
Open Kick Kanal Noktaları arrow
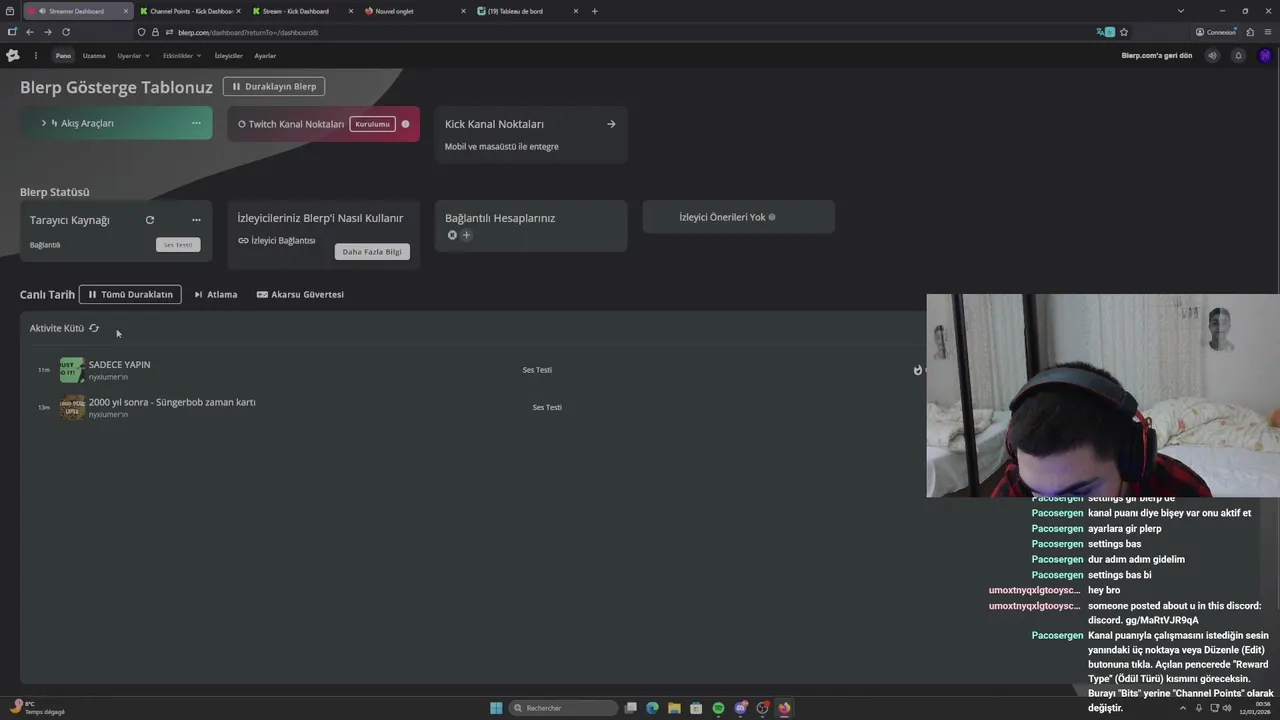click(611, 124)
